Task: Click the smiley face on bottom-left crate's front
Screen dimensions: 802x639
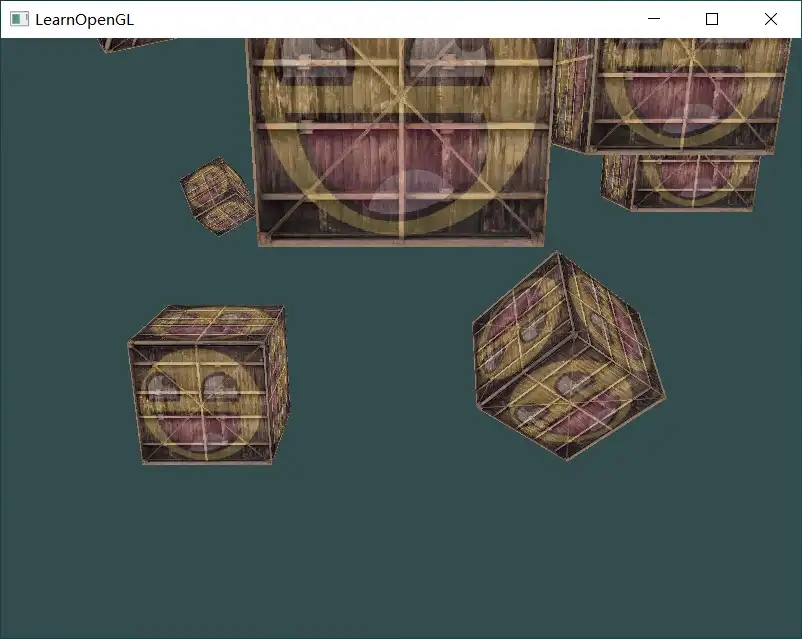Action: tap(200, 400)
